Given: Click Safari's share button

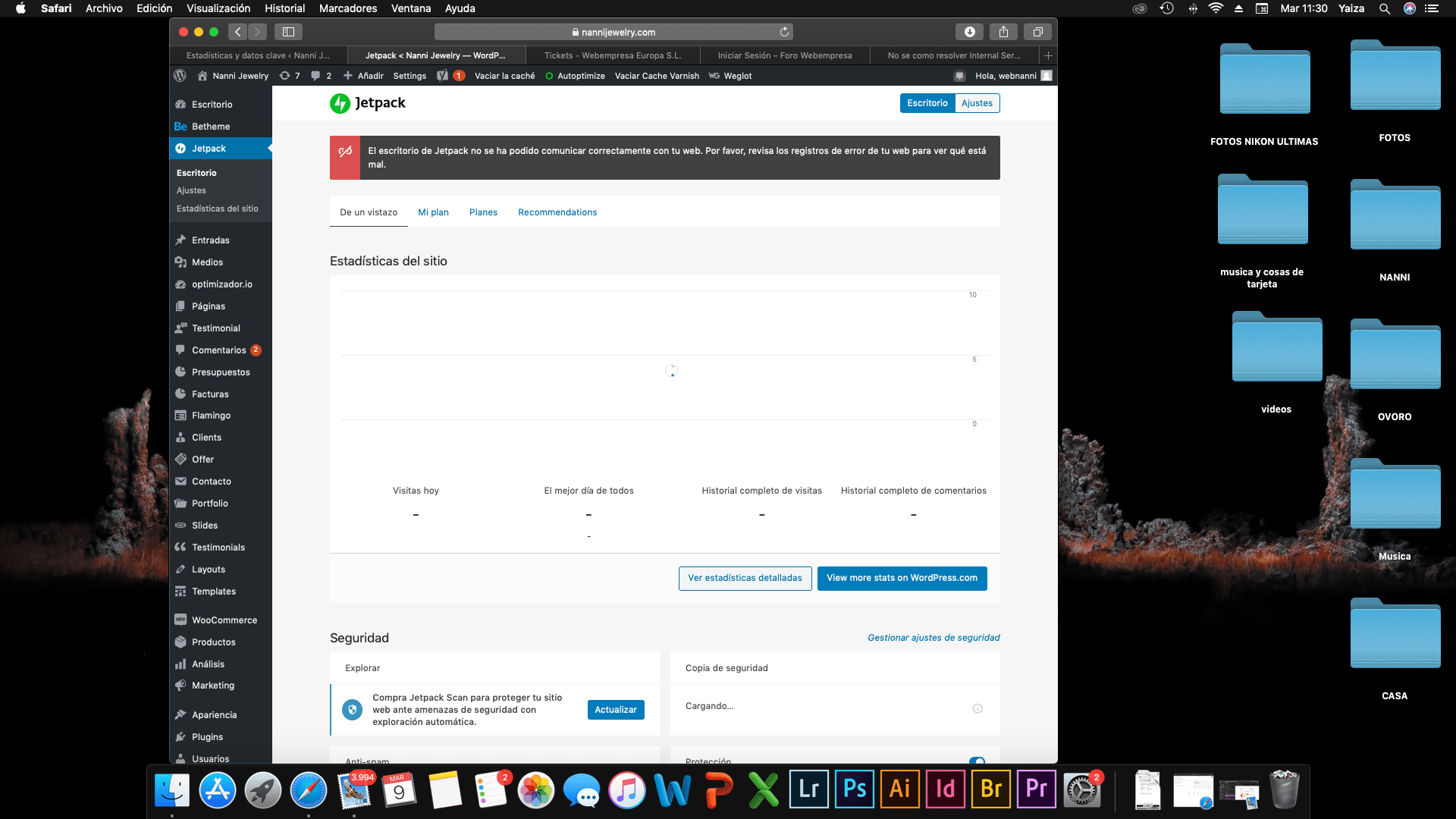Looking at the screenshot, I should [x=1003, y=32].
